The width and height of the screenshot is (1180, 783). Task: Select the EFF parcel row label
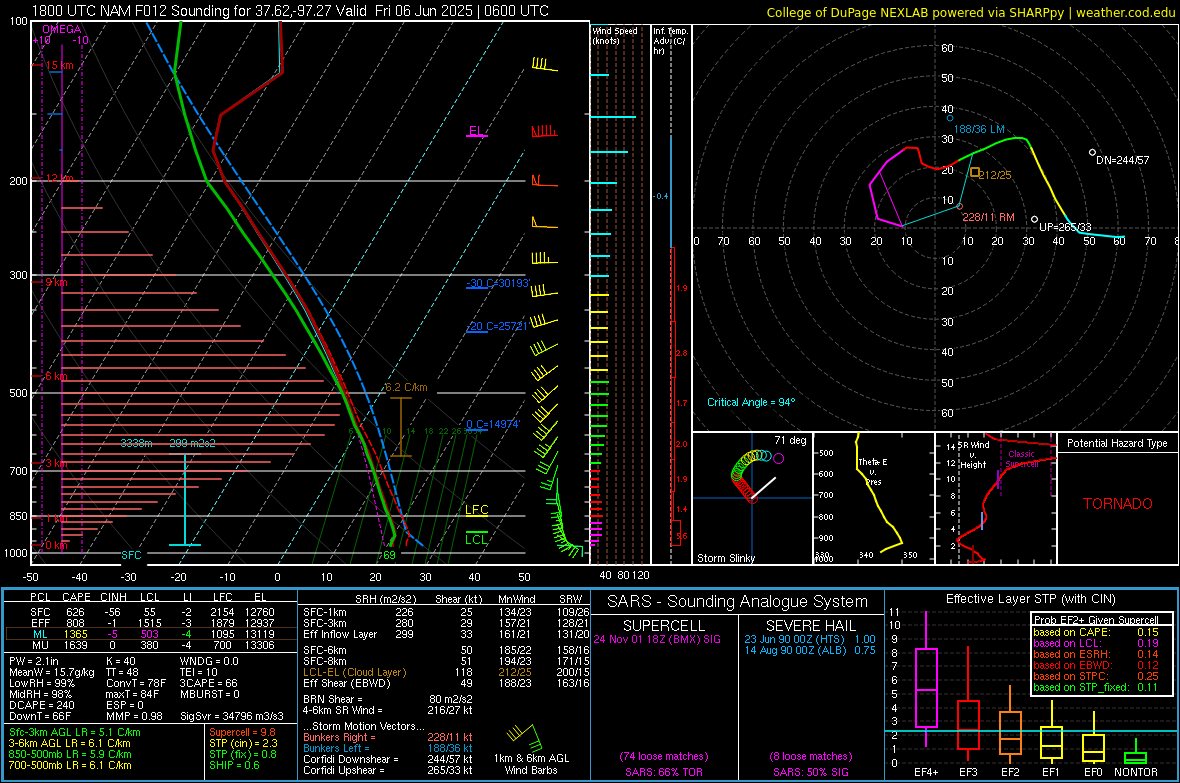[40, 623]
